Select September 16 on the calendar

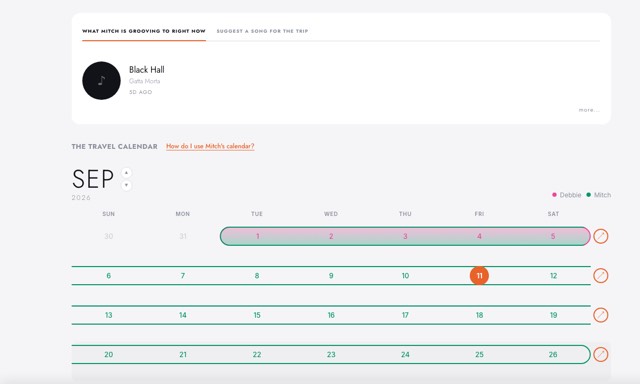(x=331, y=315)
